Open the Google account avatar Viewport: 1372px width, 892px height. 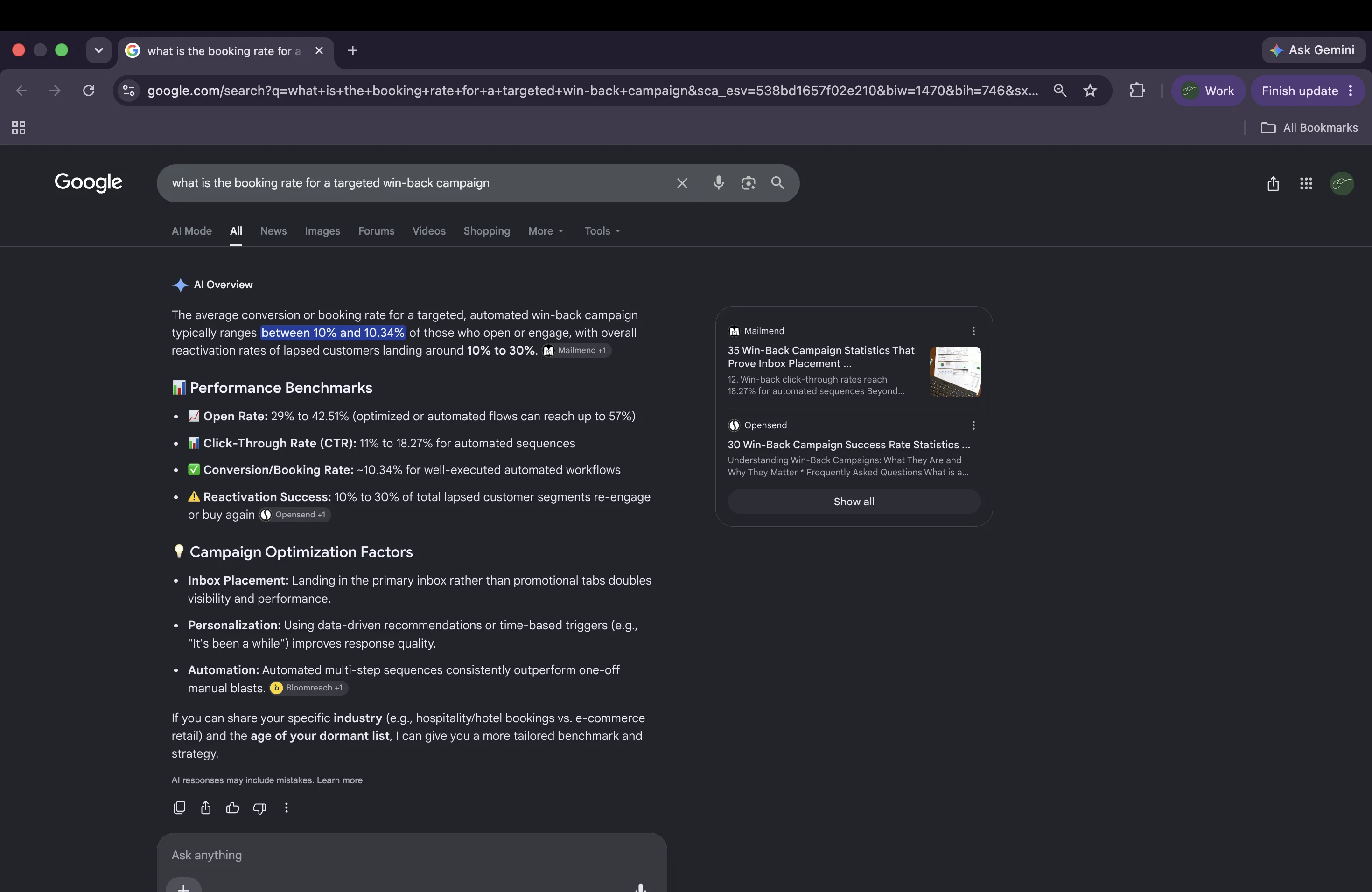point(1342,183)
